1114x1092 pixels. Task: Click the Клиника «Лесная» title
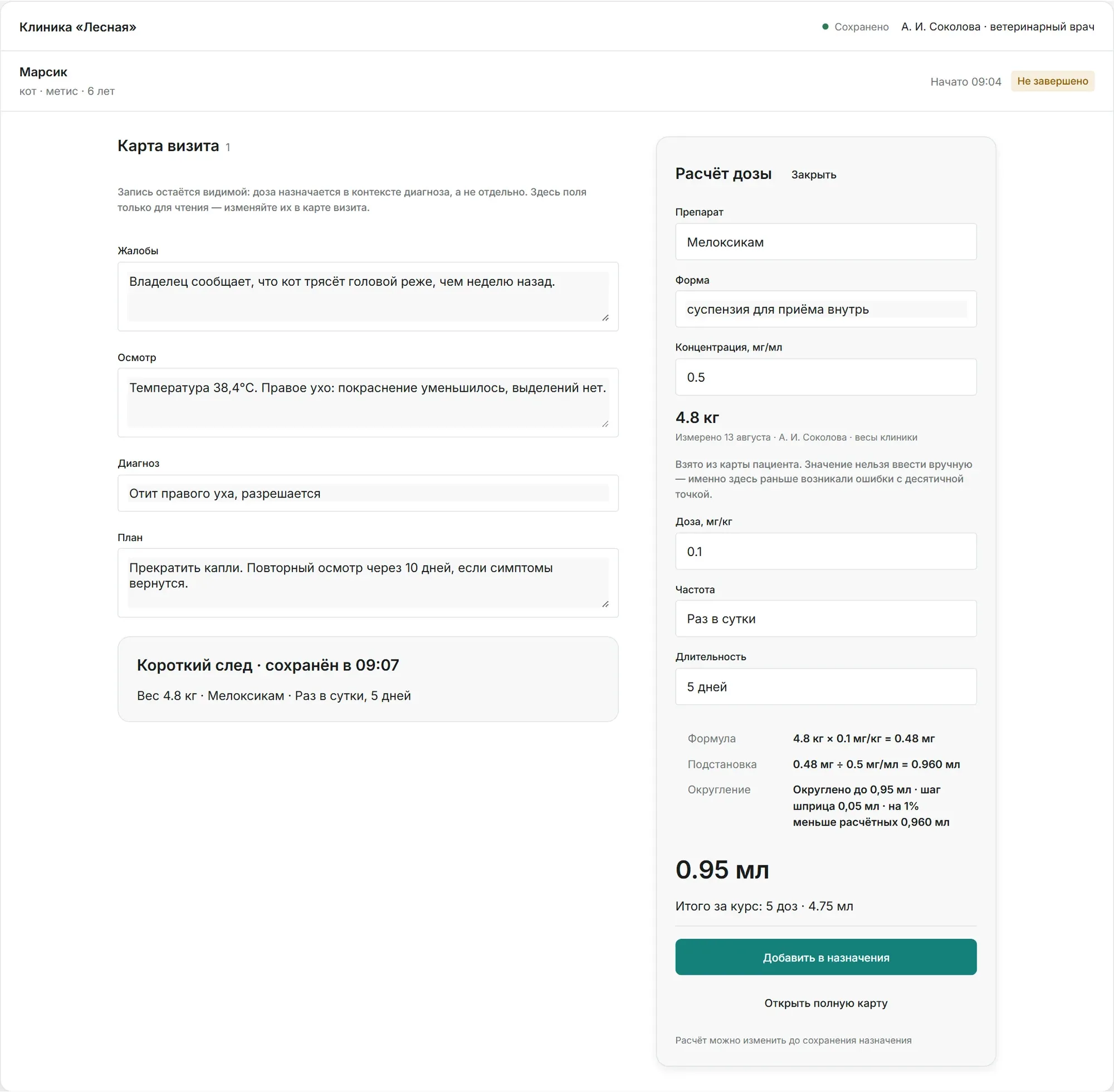pos(78,27)
